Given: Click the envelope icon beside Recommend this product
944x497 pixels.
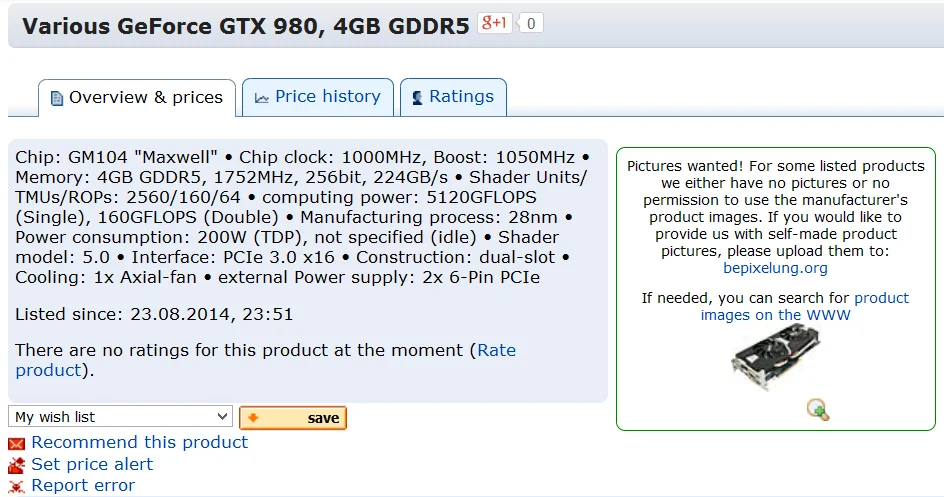Looking at the screenshot, I should [x=16, y=444].
